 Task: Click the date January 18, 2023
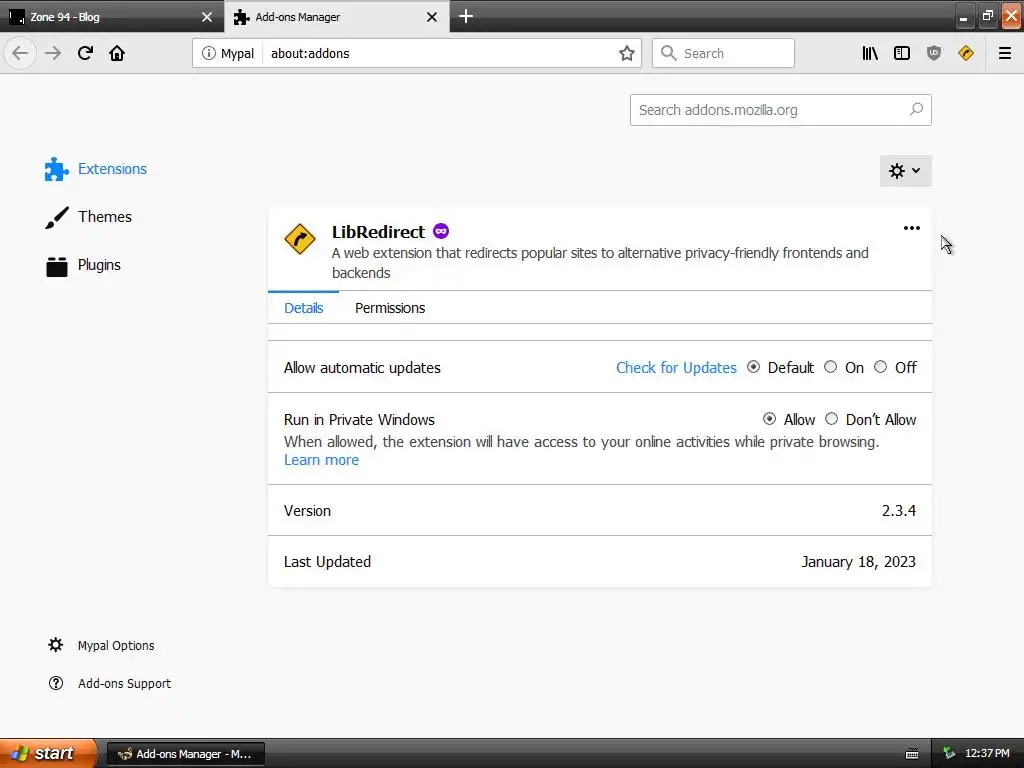(858, 562)
